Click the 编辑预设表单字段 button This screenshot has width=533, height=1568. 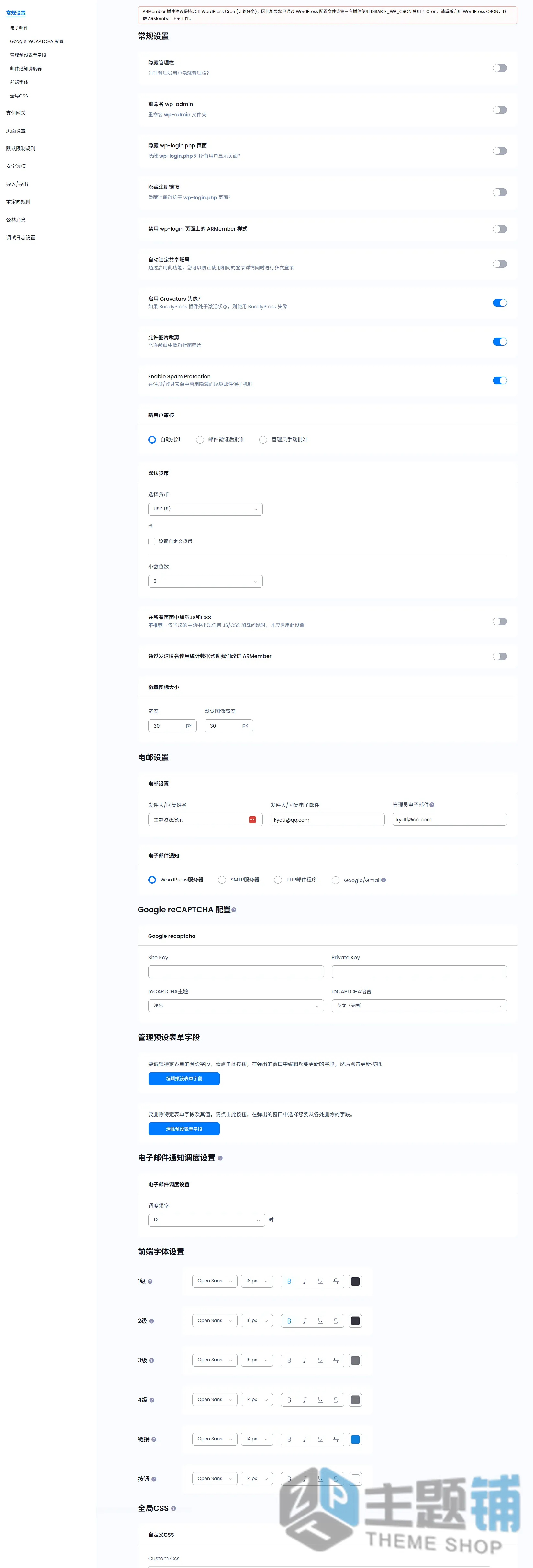[x=184, y=1079]
